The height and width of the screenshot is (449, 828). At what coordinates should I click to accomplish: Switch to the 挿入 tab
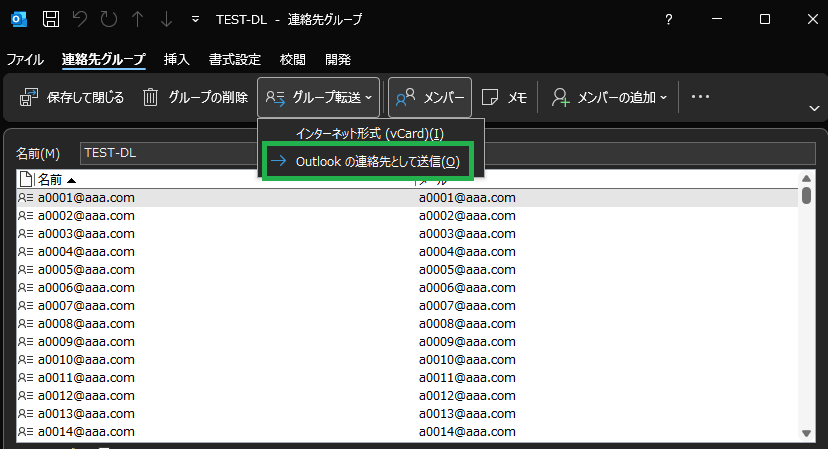176,60
